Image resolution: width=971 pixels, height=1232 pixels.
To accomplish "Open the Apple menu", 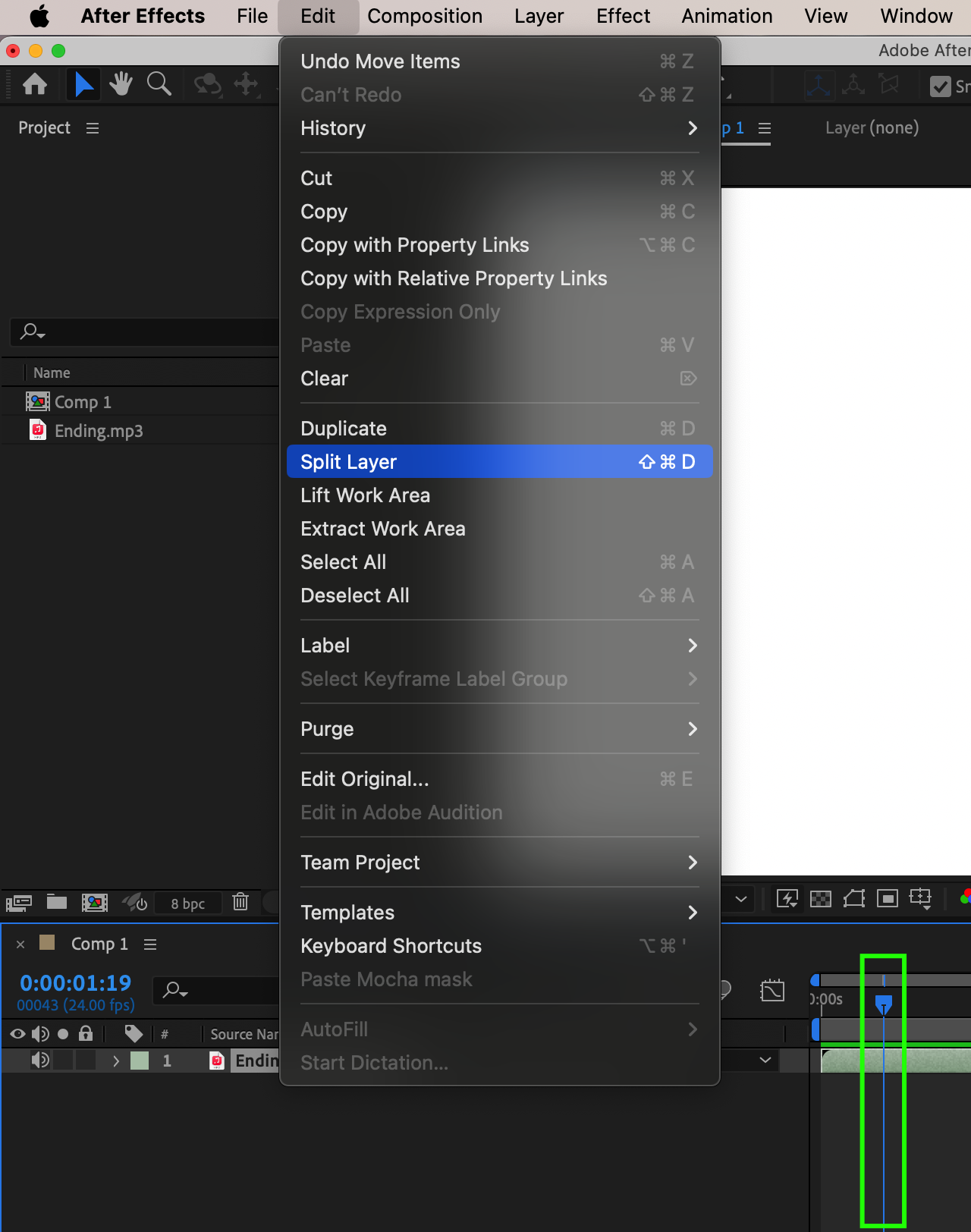I will pyautogui.click(x=39, y=16).
